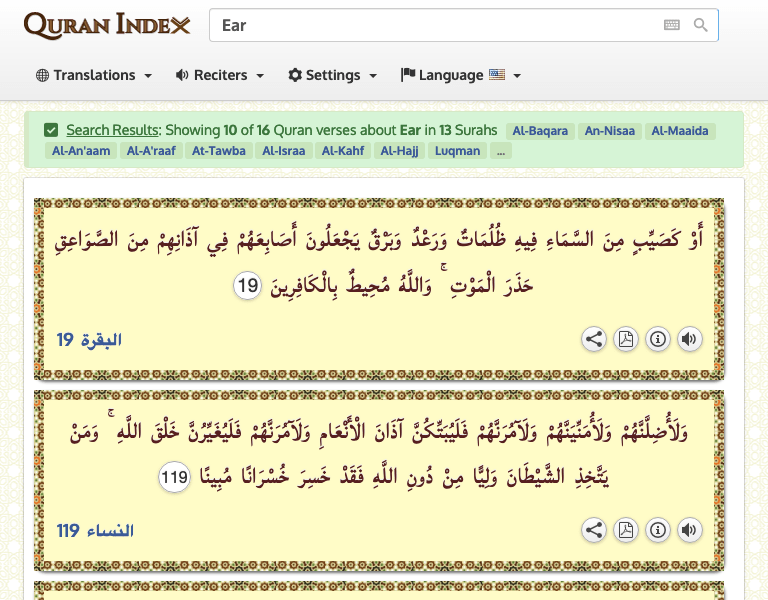Share An-Nisaa verse 119
768x600 pixels.
[x=594, y=530]
